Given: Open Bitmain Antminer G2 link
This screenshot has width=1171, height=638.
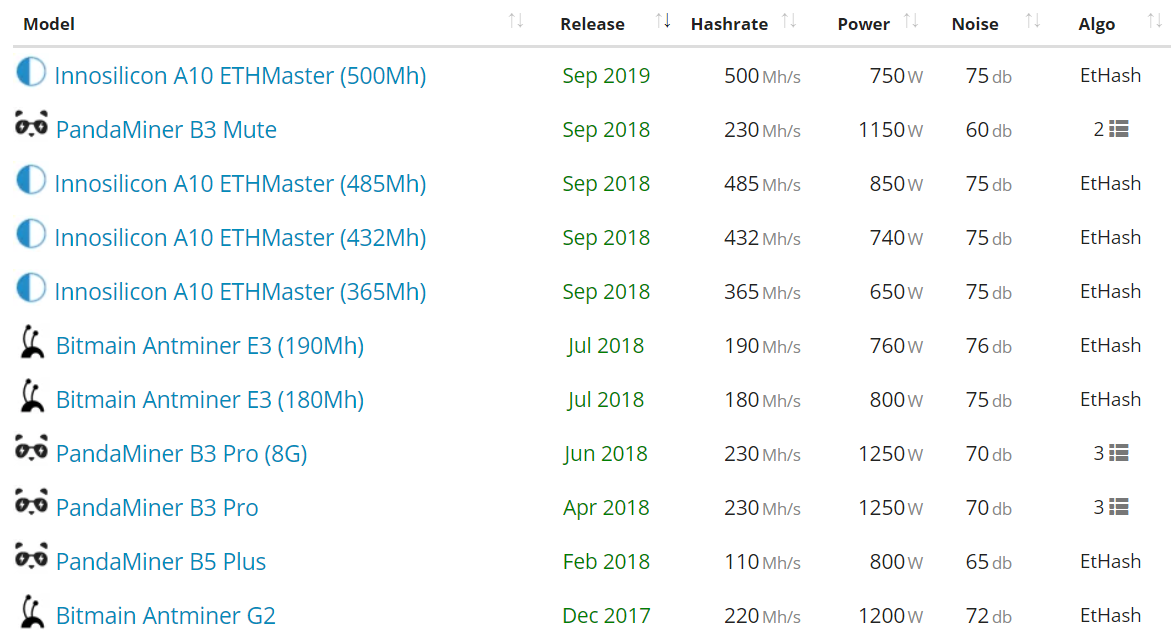Looking at the screenshot, I should [x=166, y=615].
